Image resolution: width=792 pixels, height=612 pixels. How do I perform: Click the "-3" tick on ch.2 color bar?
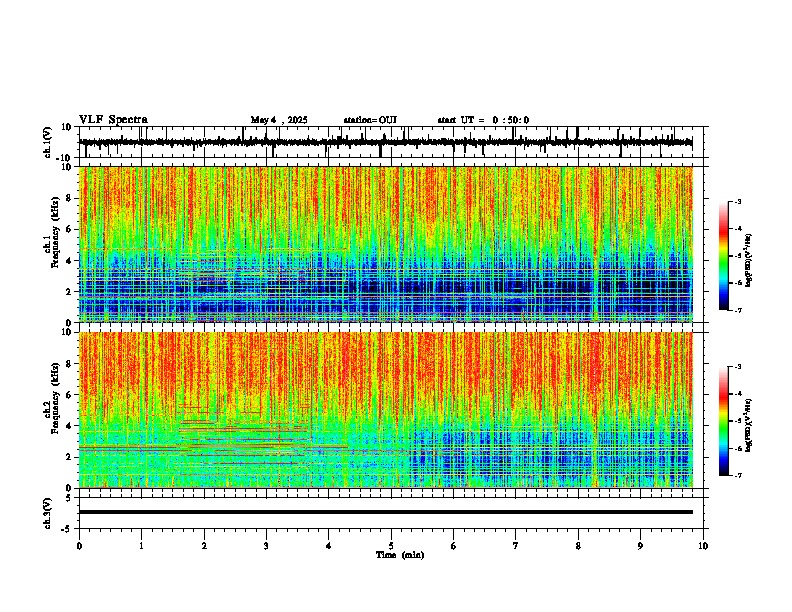[x=738, y=367]
